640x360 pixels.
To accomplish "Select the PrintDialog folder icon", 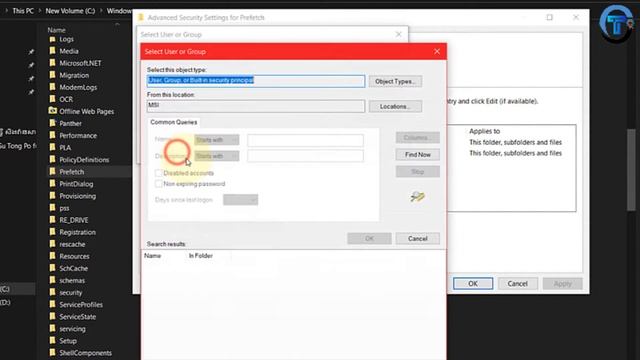I will tap(52, 184).
